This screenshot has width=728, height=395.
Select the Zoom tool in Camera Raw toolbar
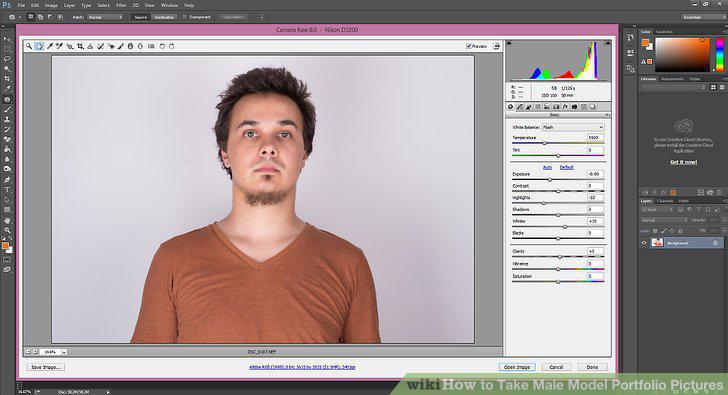(29, 46)
